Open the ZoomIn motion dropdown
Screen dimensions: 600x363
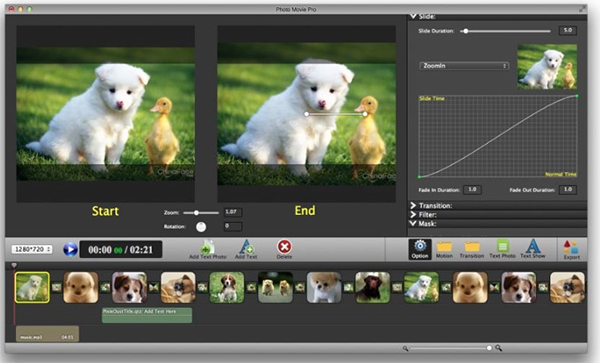(x=464, y=66)
